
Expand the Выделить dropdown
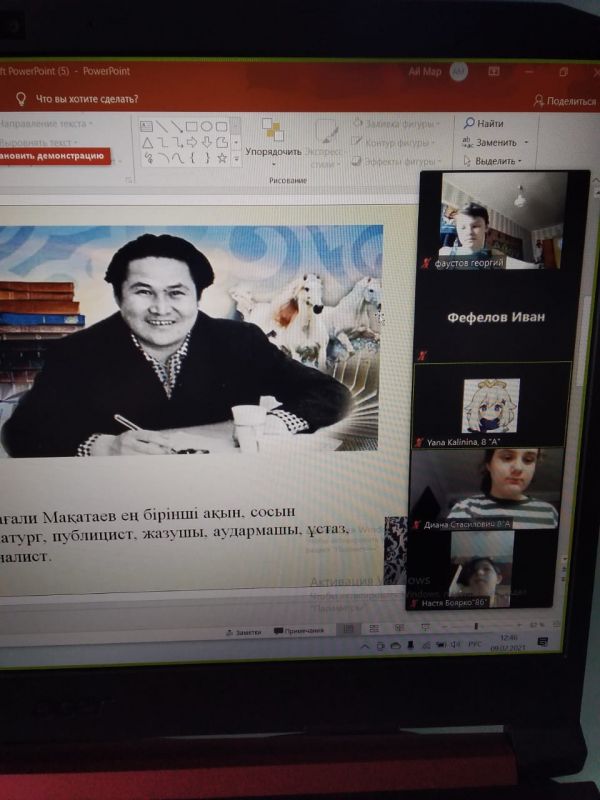[521, 160]
